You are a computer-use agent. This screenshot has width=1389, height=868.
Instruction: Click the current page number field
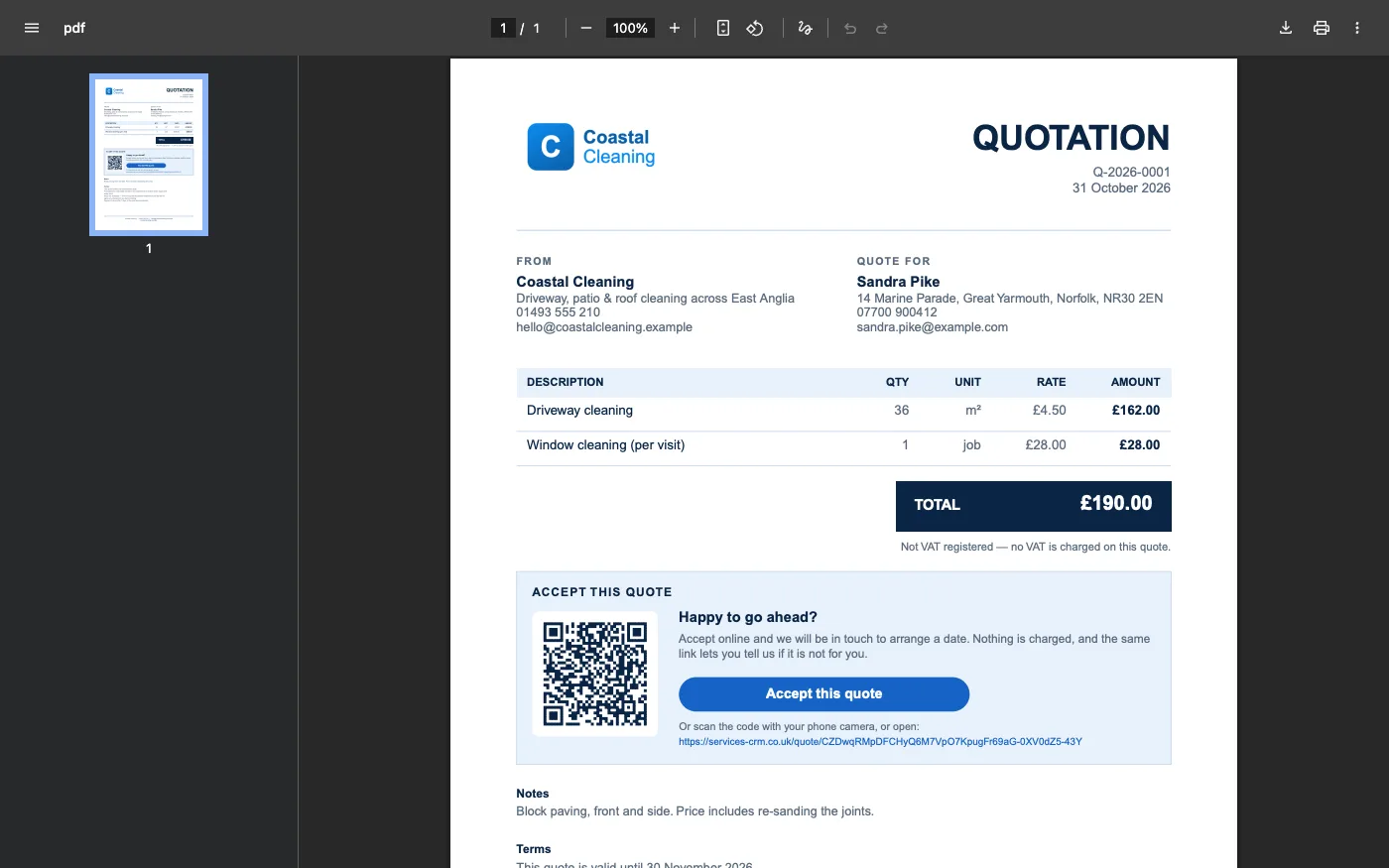503,28
